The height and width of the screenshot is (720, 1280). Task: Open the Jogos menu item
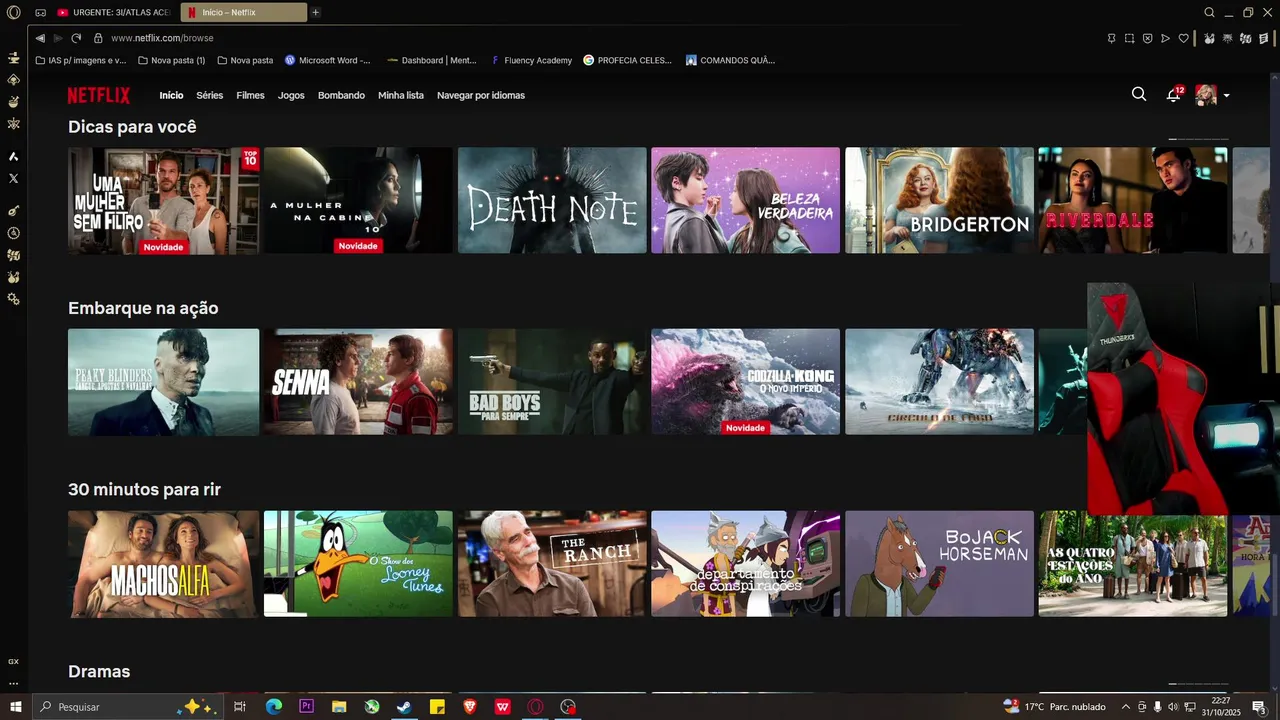pos(291,95)
